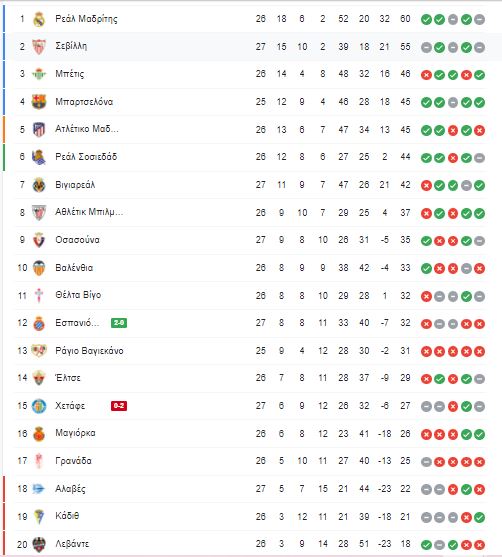Click the Αλαβές team name
The width and height of the screenshot is (502, 557).
click(x=70, y=489)
